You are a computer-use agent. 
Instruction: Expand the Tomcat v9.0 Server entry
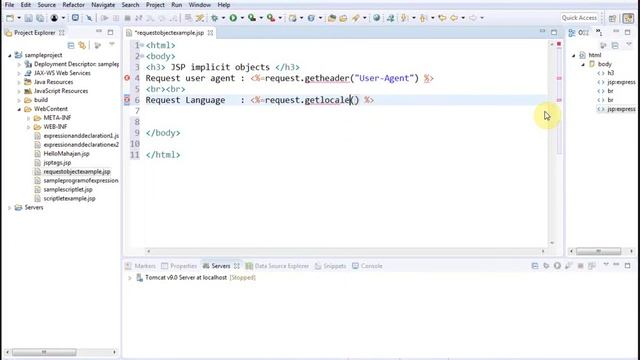[130, 278]
